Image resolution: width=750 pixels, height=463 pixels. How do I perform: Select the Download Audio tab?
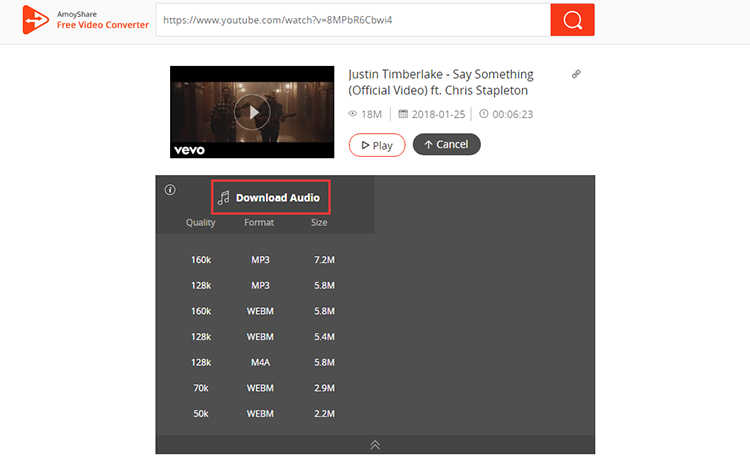point(271,197)
